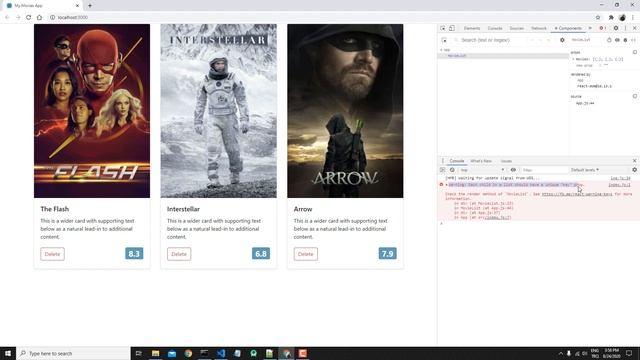
Task: Click the Interstellar poster image
Action: click(218, 111)
